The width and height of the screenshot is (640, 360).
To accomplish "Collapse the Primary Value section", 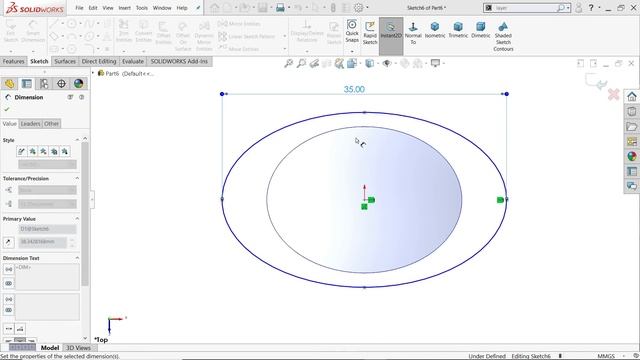I will coord(77,219).
